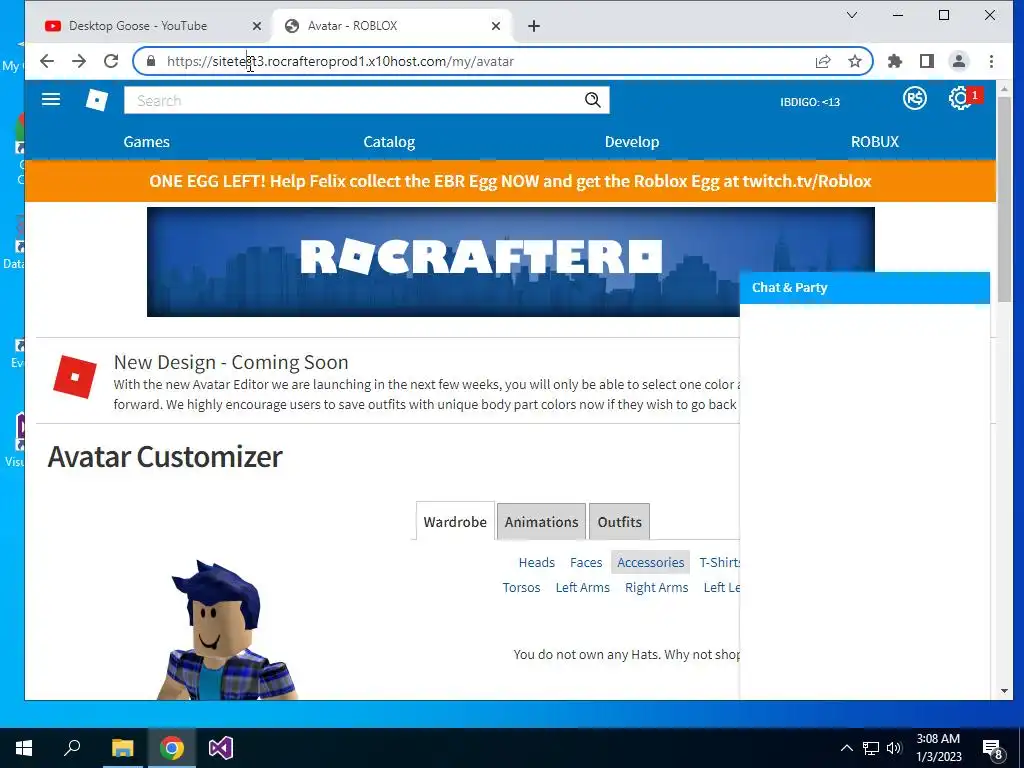Viewport: 1024px width, 768px height.
Task: Open the hamburger navigation menu
Action: pyautogui.click(x=51, y=99)
